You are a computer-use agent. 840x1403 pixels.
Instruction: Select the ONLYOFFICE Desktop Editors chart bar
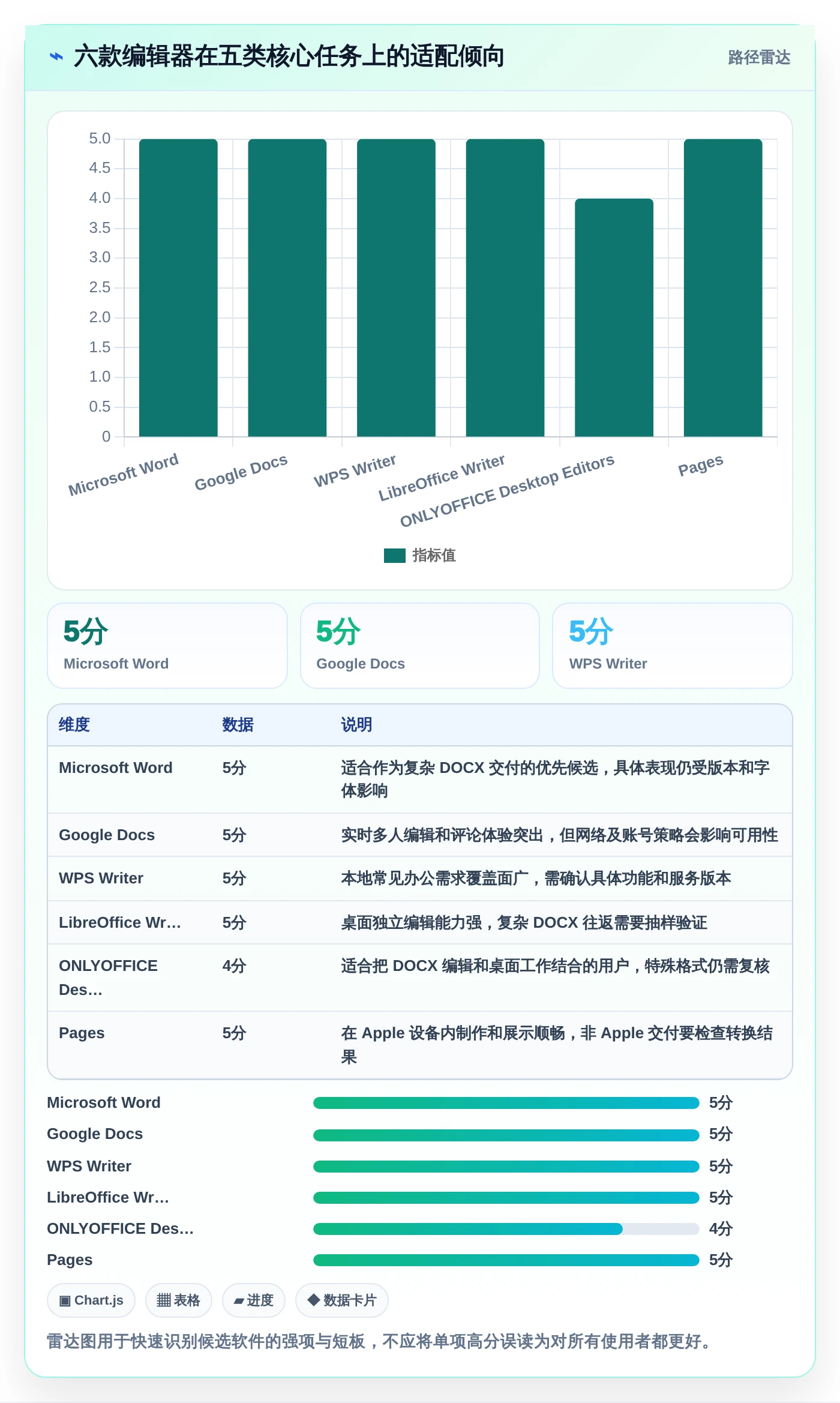pyautogui.click(x=614, y=317)
